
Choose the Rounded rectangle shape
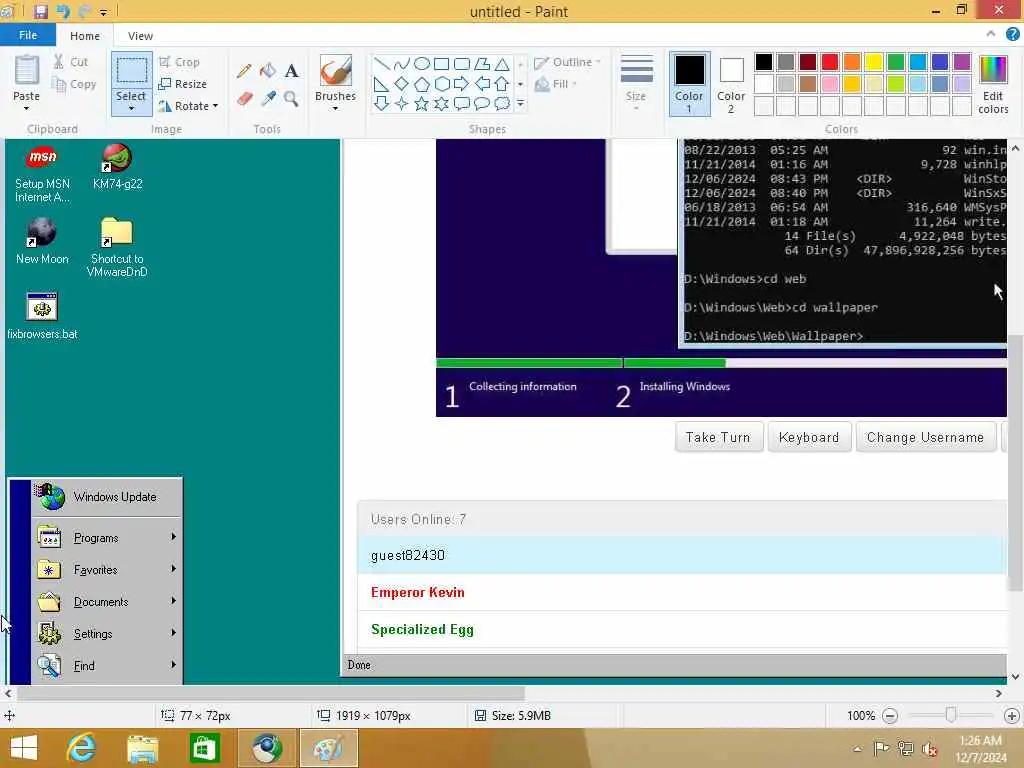(462, 63)
